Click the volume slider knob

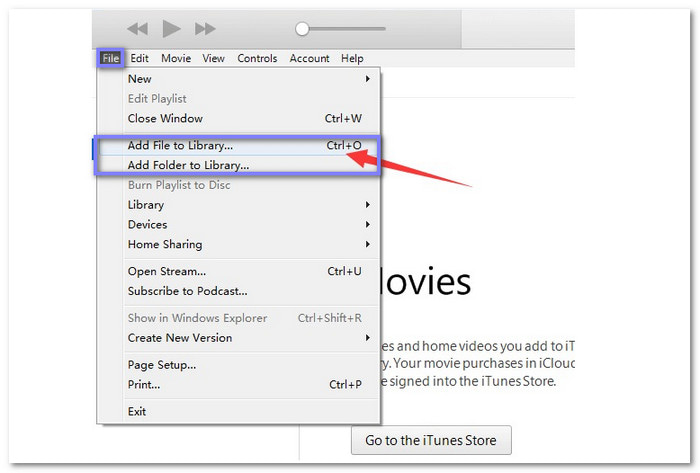coord(302,29)
